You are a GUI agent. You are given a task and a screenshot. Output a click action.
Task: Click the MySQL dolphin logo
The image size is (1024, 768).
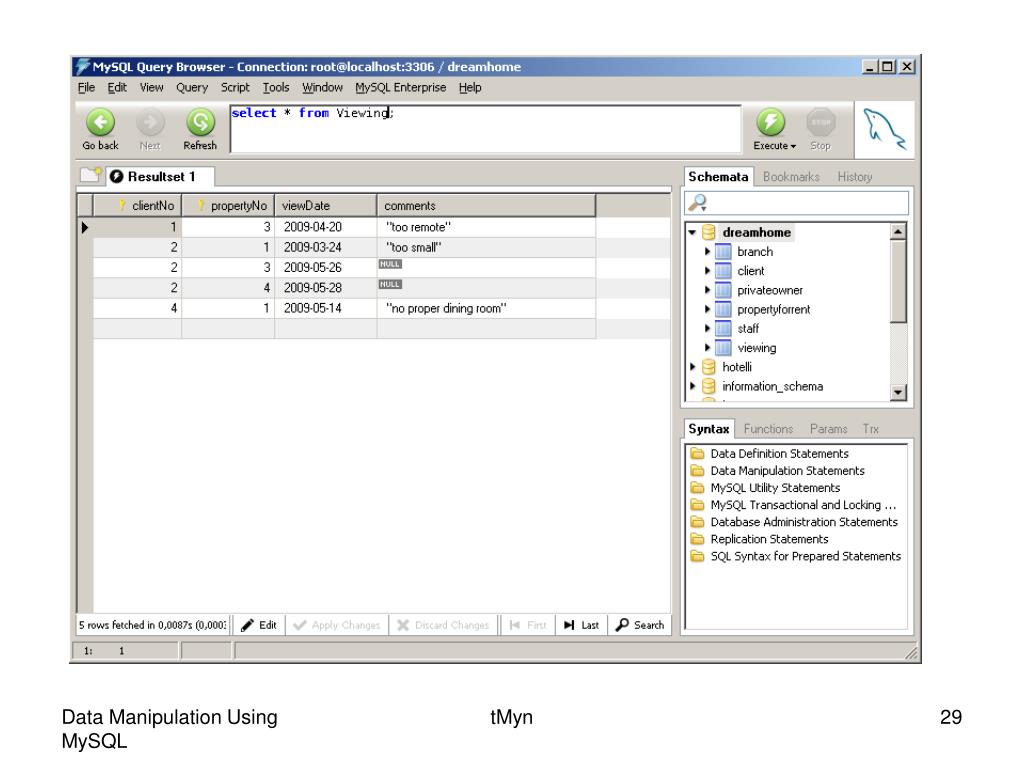click(x=884, y=129)
